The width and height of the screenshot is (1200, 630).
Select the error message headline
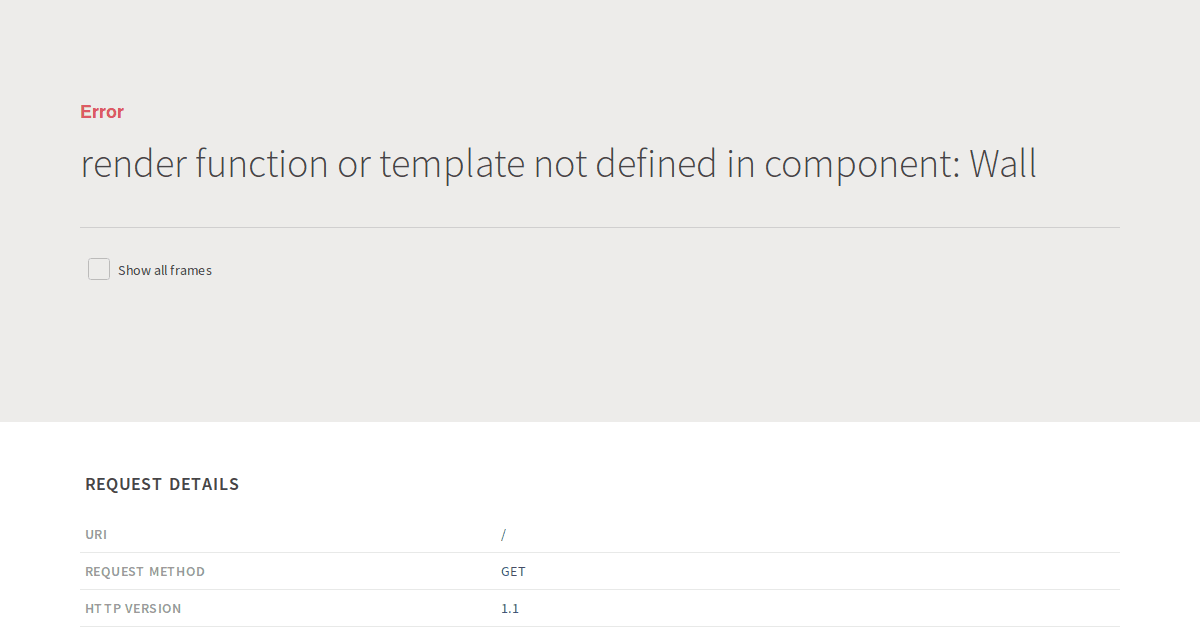[x=557, y=163]
